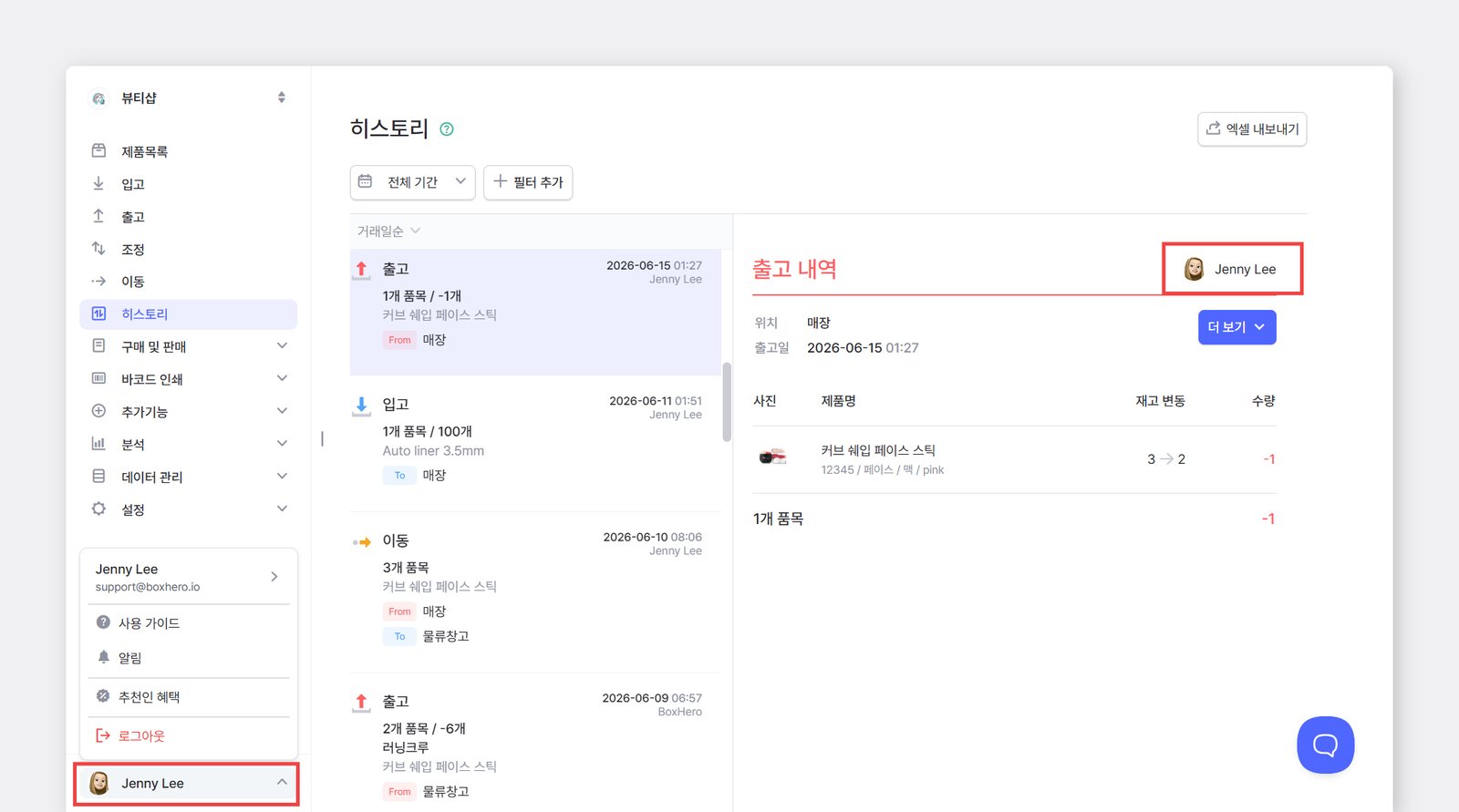Screen dimensions: 1459x812
Task: Click the 사용 가이드 question icon
Action: [103, 622]
